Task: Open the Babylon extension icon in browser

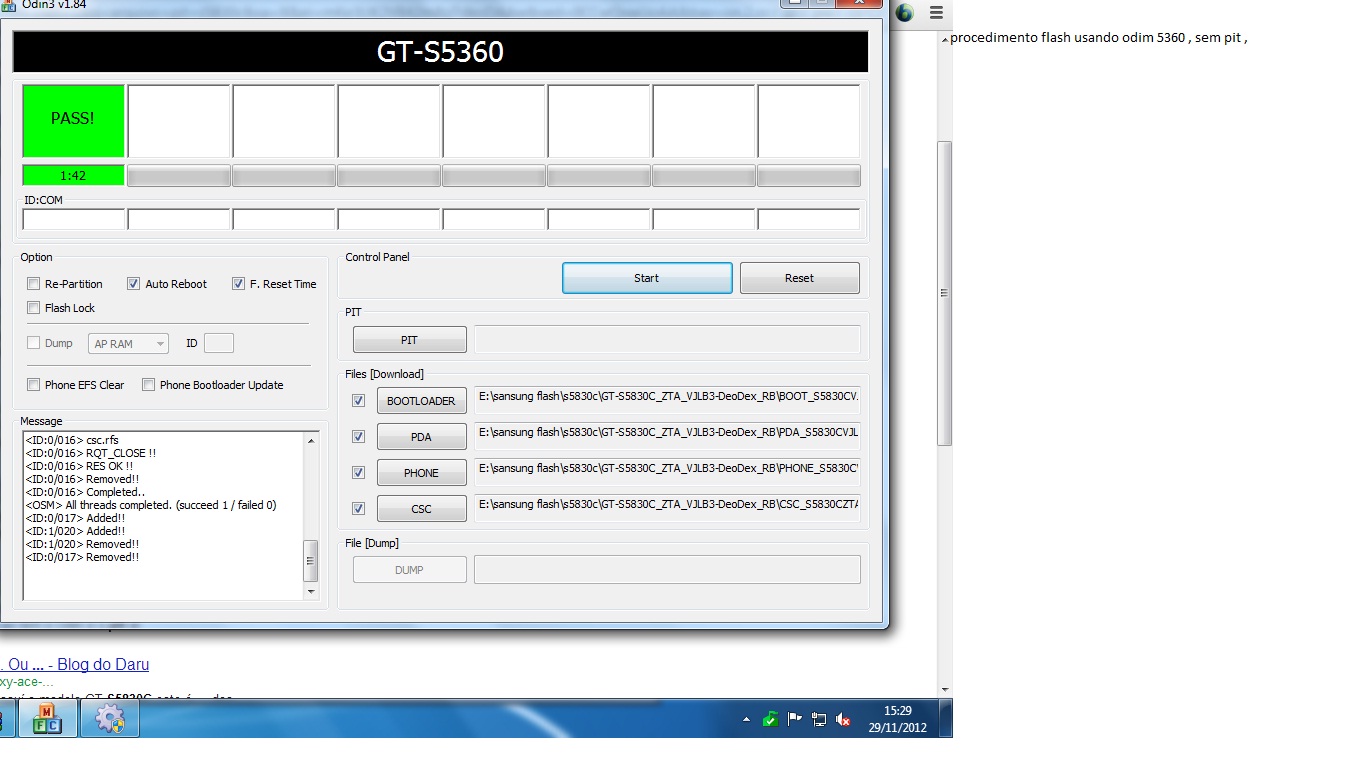Action: click(x=905, y=13)
